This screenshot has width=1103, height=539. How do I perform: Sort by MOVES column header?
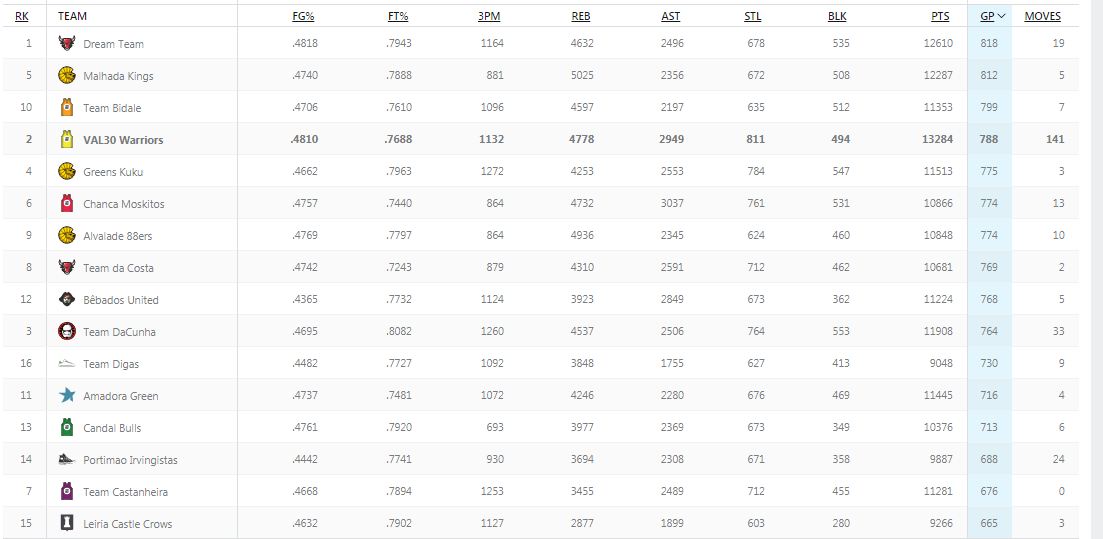1043,16
